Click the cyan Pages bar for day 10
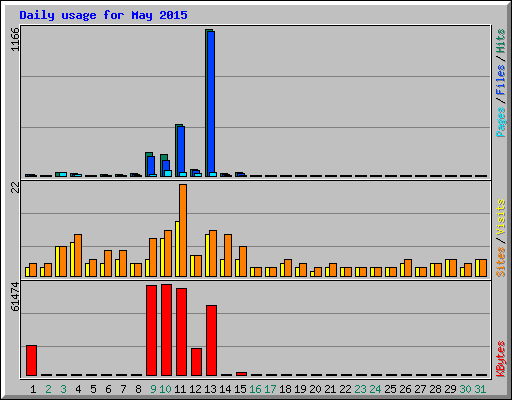The height and width of the screenshot is (400, 512). [x=168, y=173]
